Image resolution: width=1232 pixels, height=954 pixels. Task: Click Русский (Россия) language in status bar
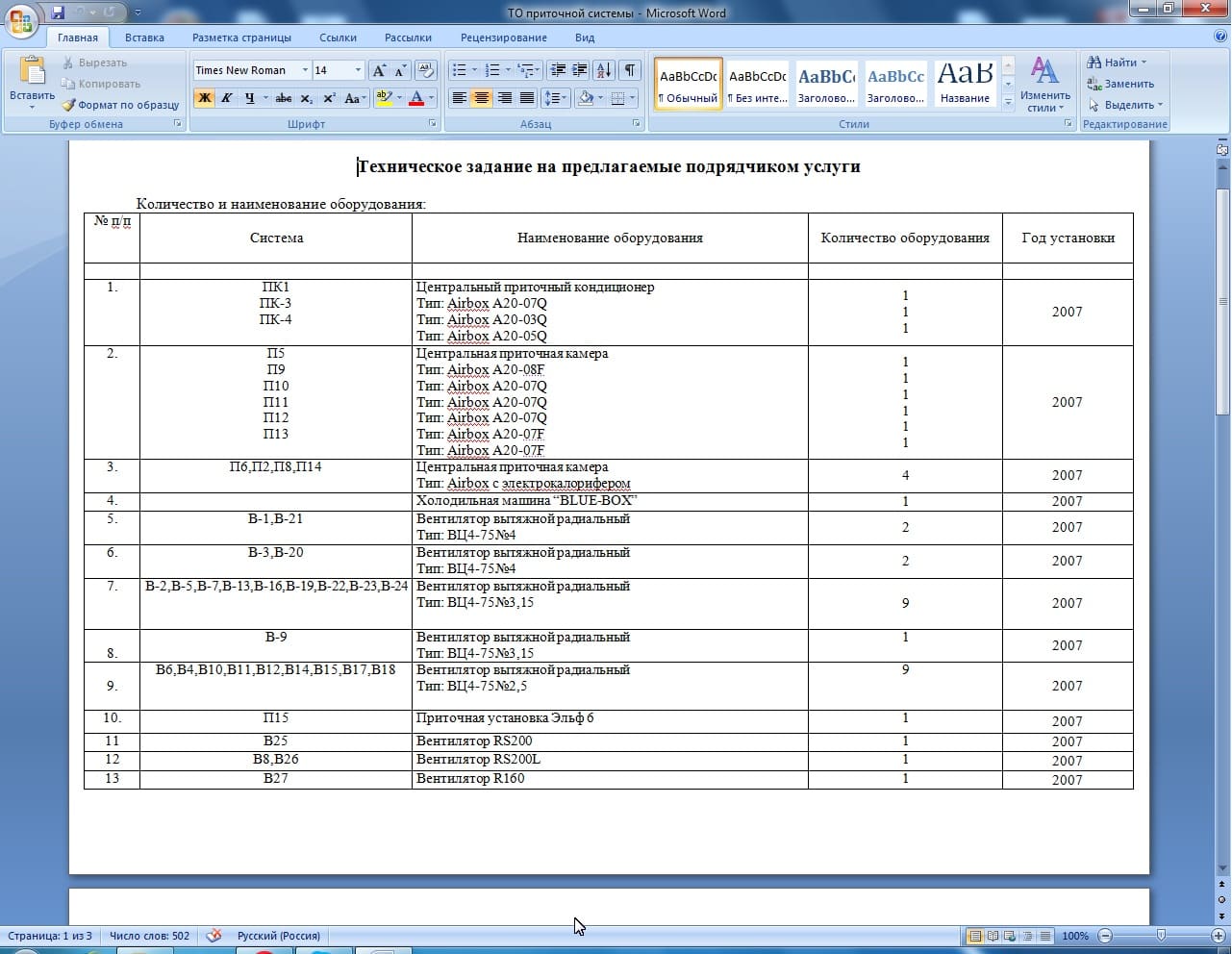pyautogui.click(x=278, y=936)
